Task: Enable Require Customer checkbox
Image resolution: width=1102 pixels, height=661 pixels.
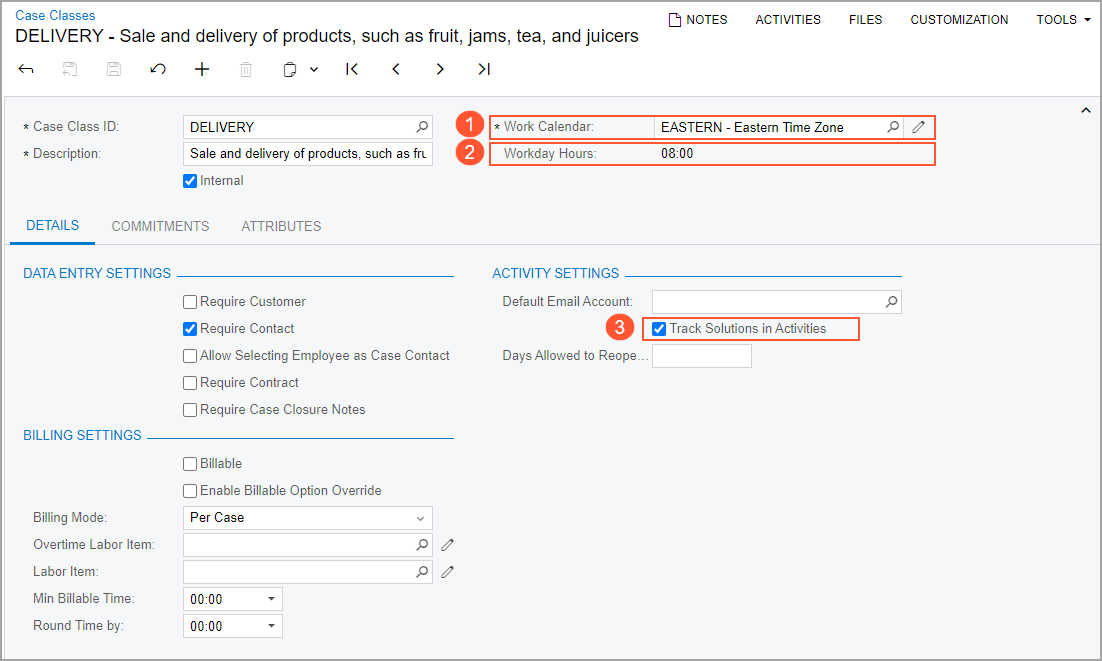Action: 190,302
